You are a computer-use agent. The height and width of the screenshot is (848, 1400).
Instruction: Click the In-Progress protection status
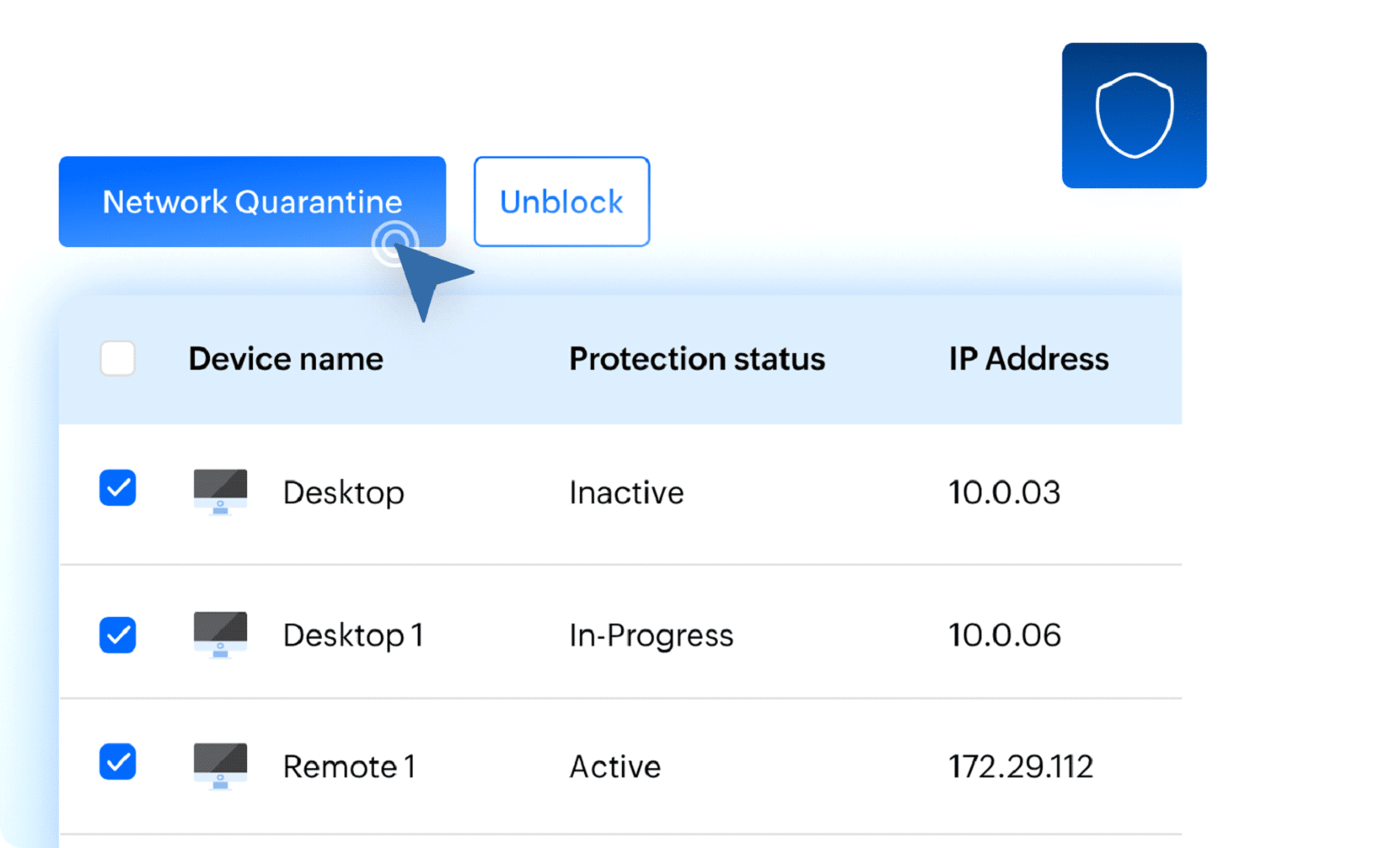coord(650,635)
